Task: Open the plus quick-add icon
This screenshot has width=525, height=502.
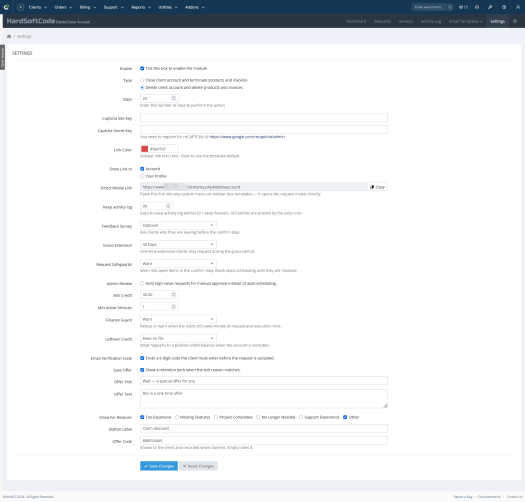Action: click(x=20, y=7)
